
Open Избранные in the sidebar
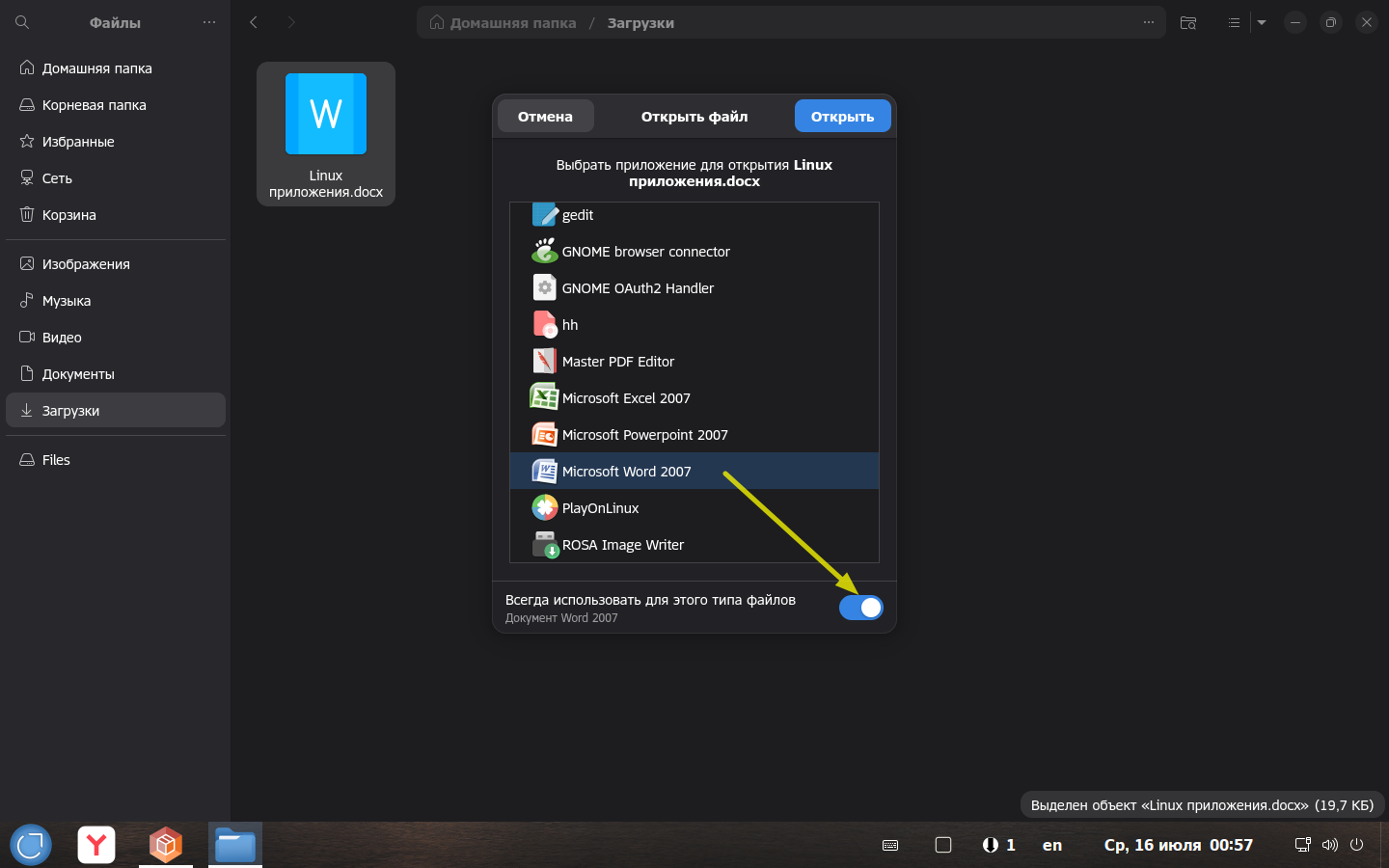pos(116,142)
